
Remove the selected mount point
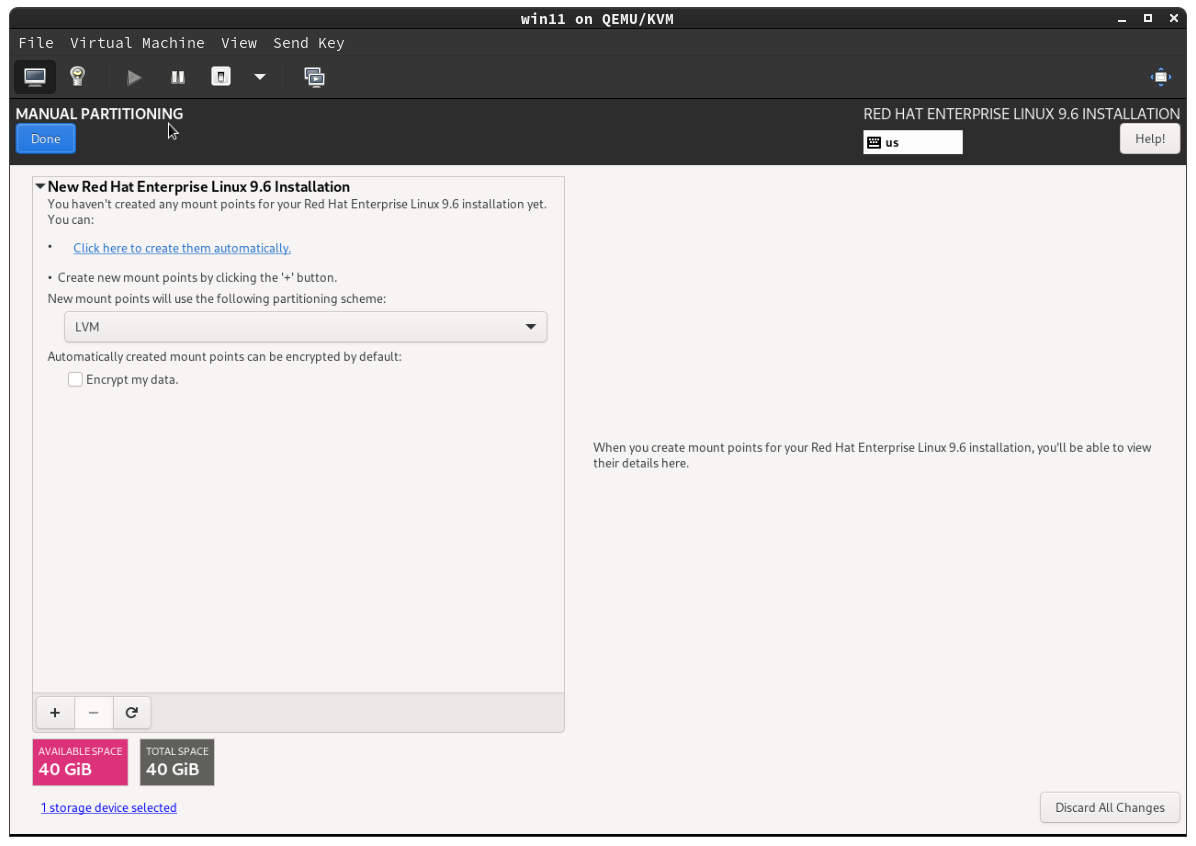coord(94,713)
